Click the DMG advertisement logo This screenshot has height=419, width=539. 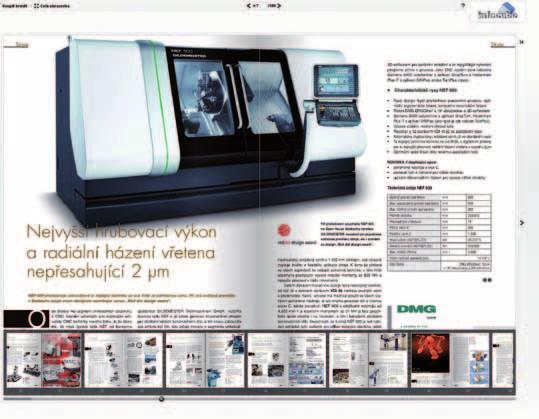coord(416,309)
